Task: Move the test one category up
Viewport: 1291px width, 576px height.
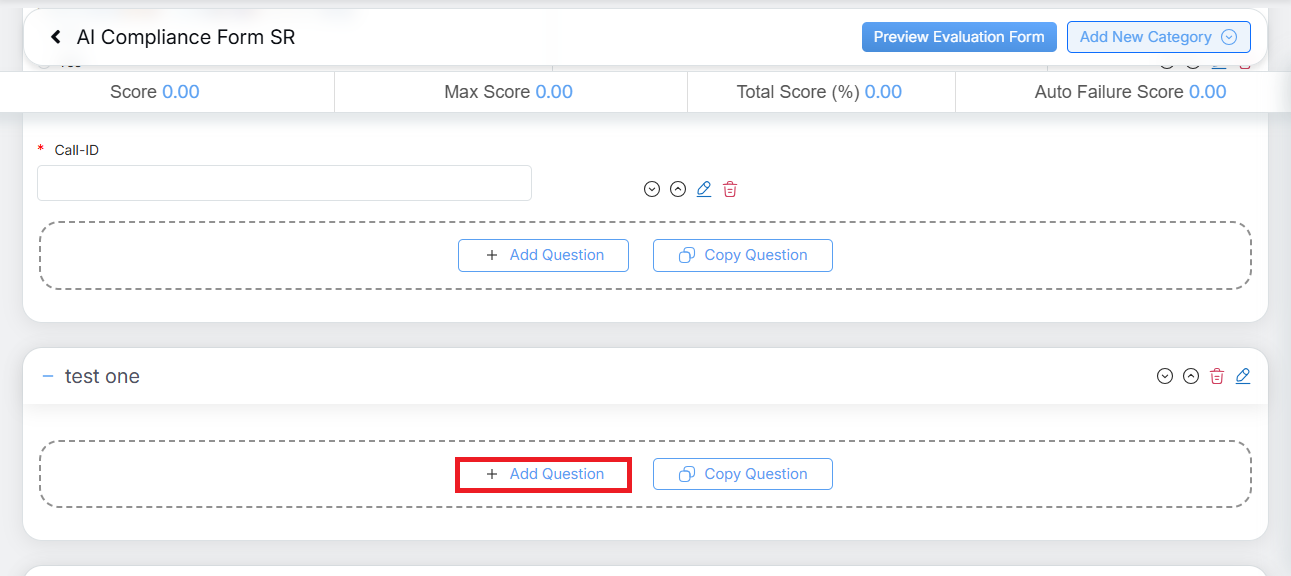Action: pos(1190,377)
